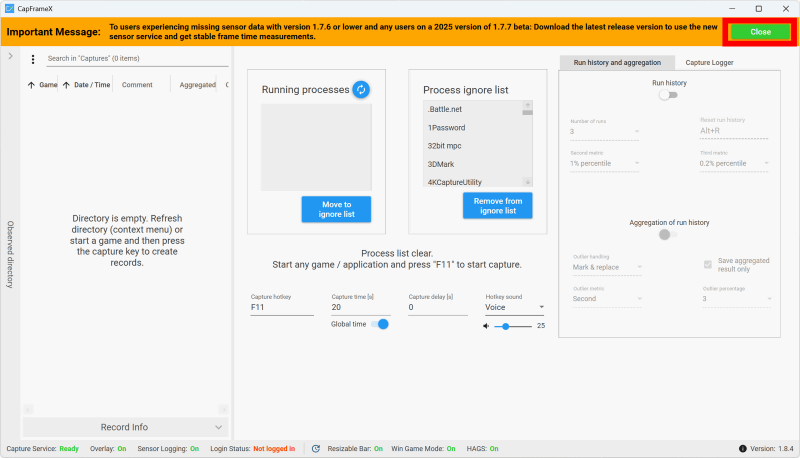Image resolution: width=800 pixels, height=458 pixels.
Task: Expand the Record Info panel
Action: [125, 427]
